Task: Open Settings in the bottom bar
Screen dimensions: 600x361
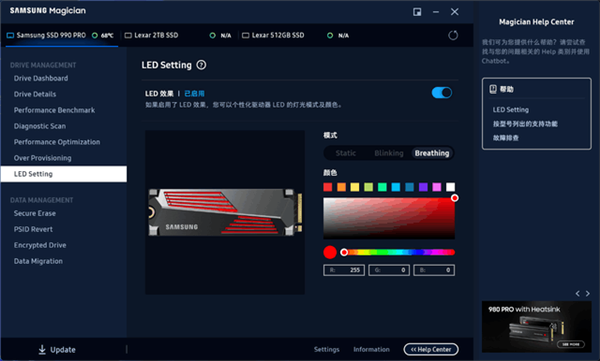Action: pyautogui.click(x=326, y=349)
